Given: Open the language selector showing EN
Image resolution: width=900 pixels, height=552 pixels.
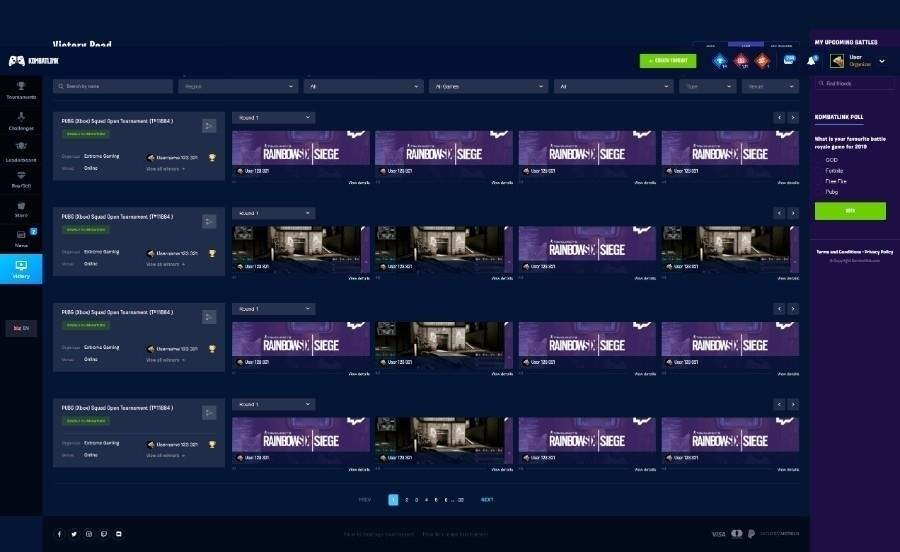Looking at the screenshot, I should pyautogui.click(x=21, y=328).
